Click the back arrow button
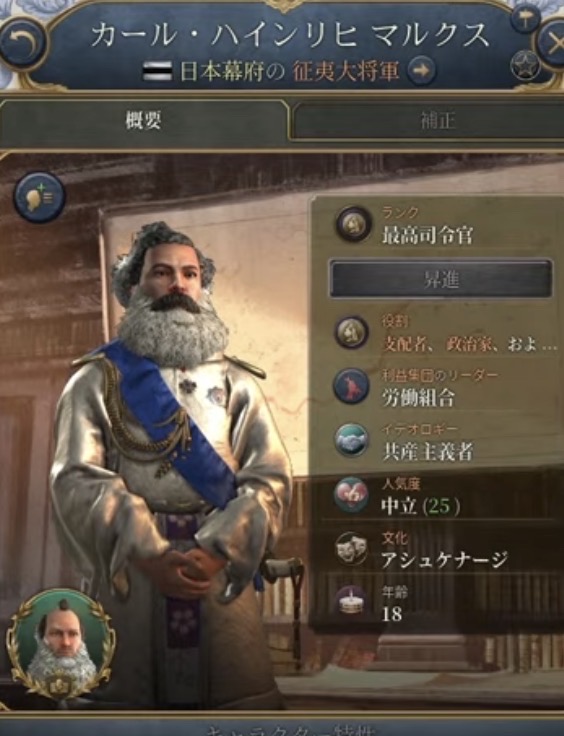This screenshot has width=564, height=736. tap(23, 42)
